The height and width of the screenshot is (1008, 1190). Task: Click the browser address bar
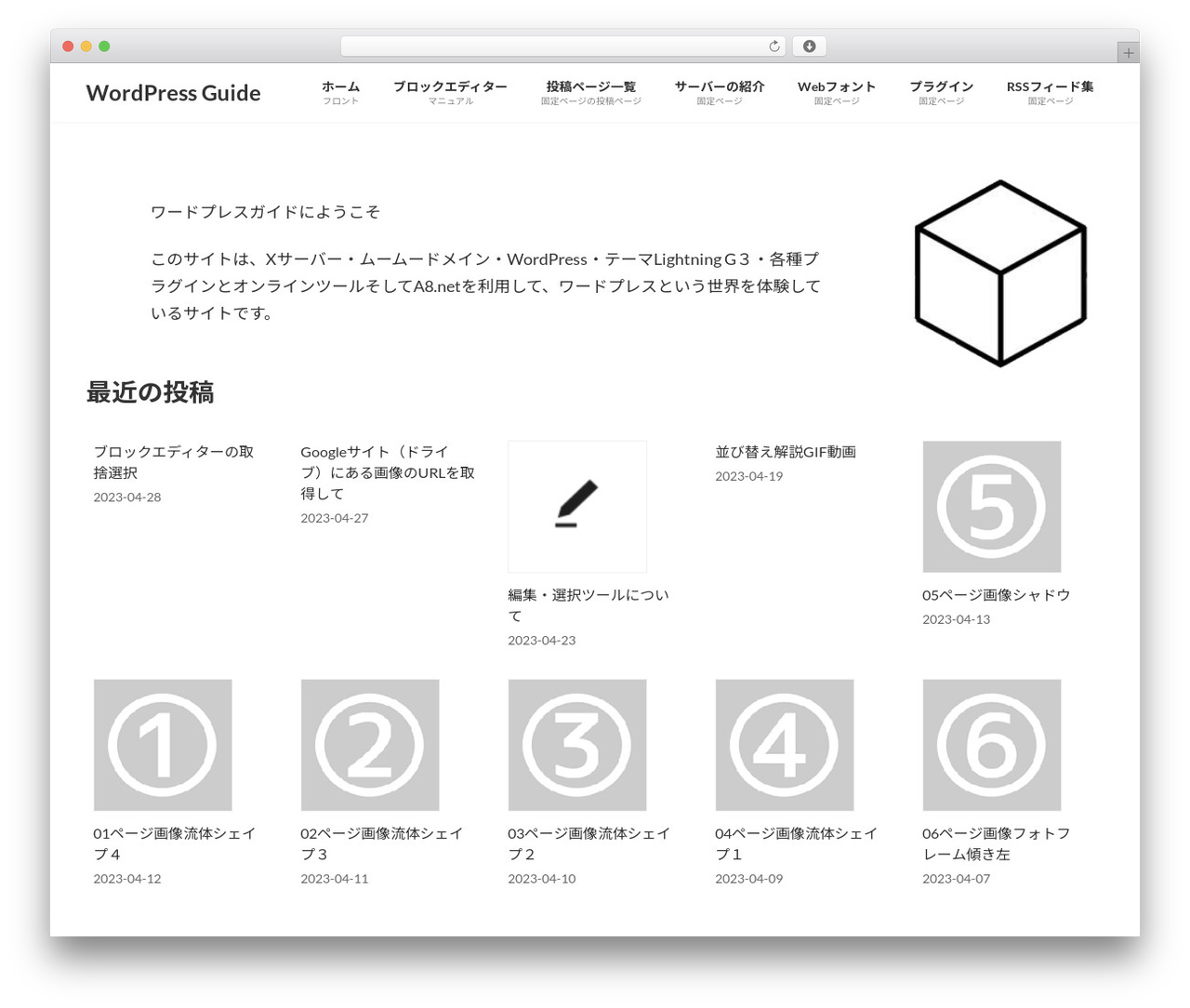[x=563, y=46]
